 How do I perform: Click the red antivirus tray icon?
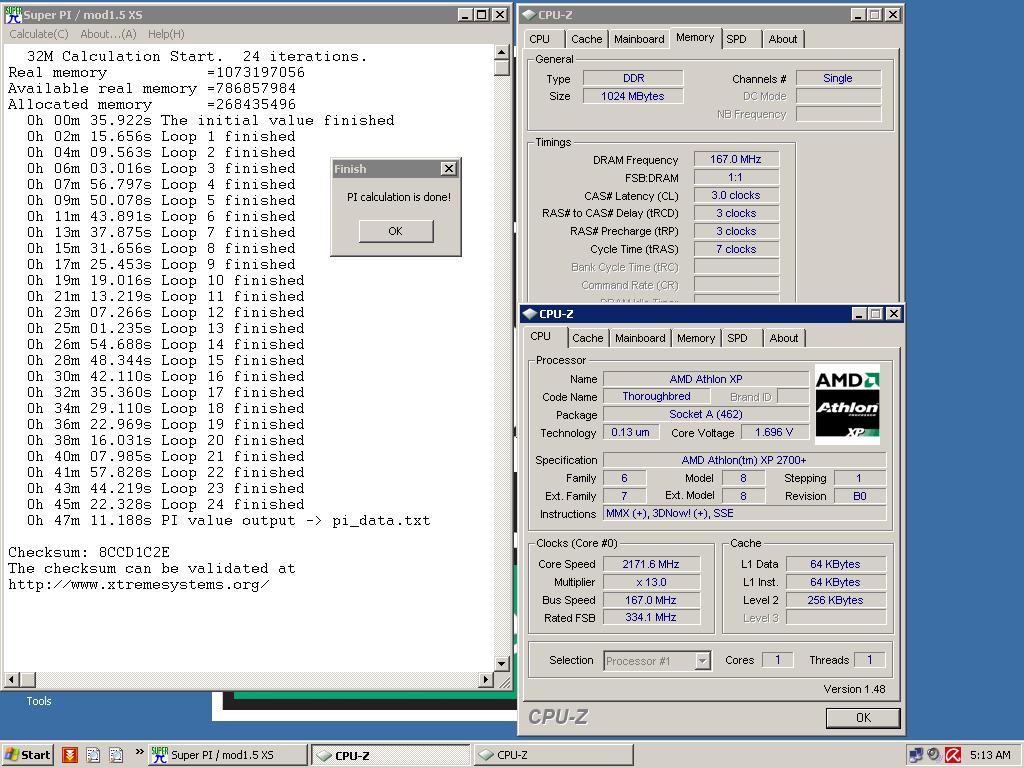(953, 755)
